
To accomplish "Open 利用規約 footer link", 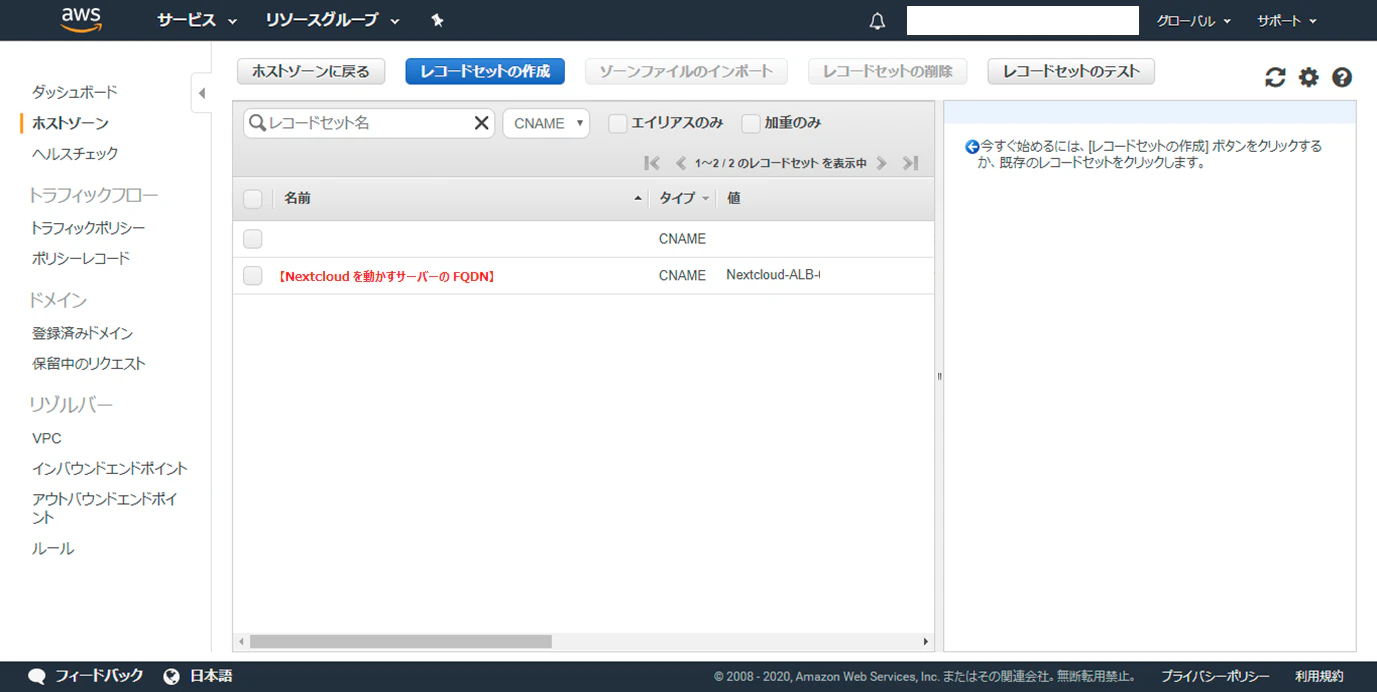I will [x=1319, y=676].
